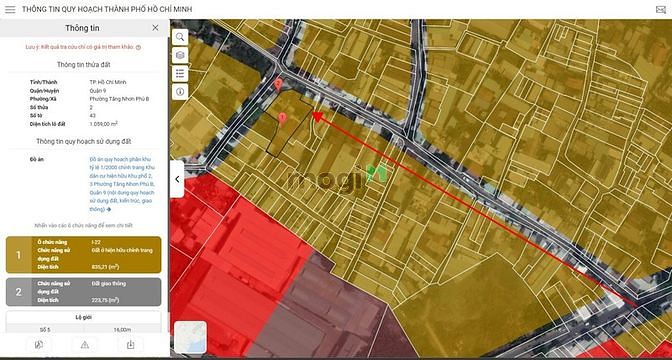Open the map layers stack tool
This screenshot has width=672, height=360.
tap(180, 55)
